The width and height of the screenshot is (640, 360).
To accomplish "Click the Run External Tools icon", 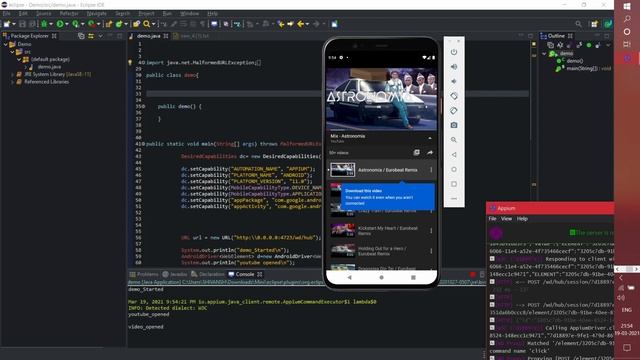I will coord(91,24).
